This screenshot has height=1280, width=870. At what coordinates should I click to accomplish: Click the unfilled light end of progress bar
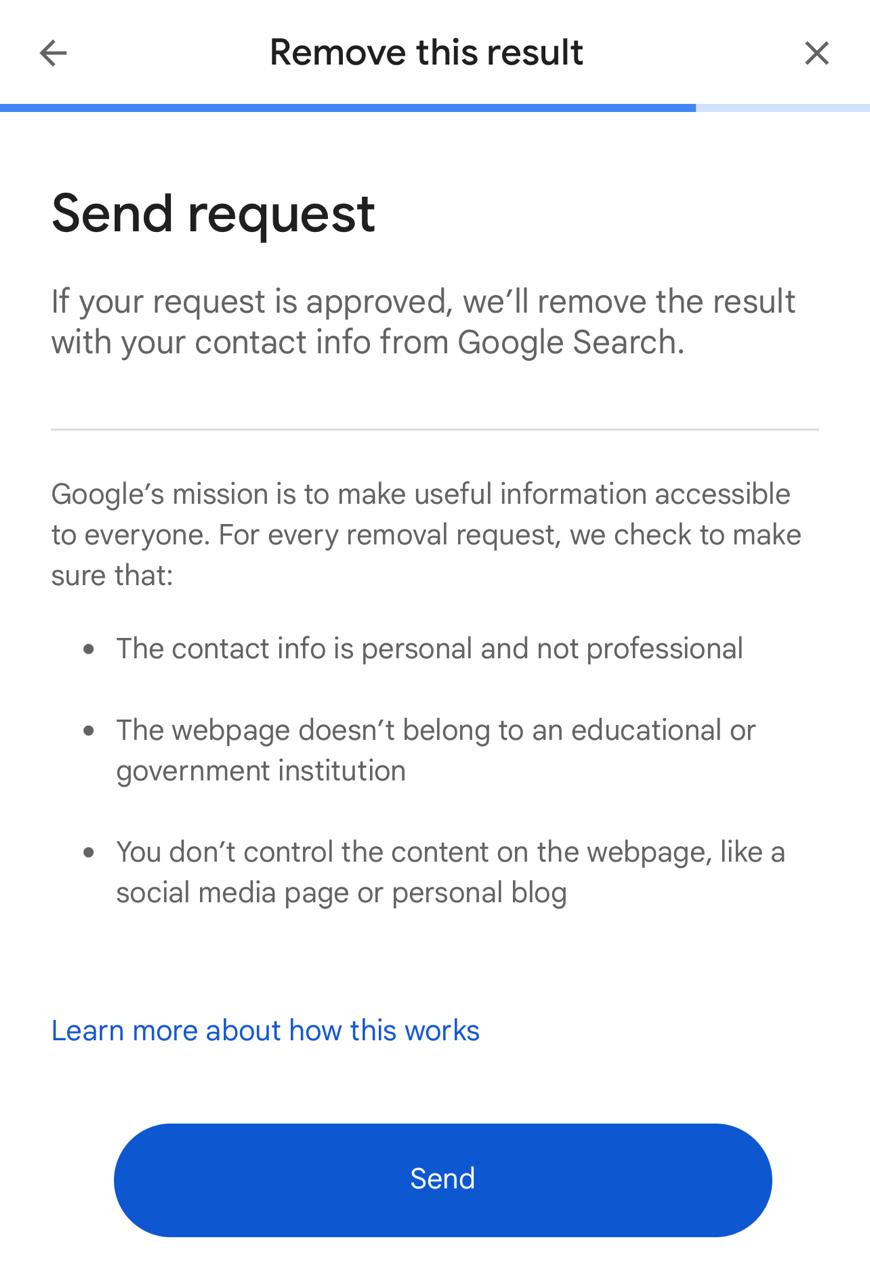pyautogui.click(x=782, y=107)
